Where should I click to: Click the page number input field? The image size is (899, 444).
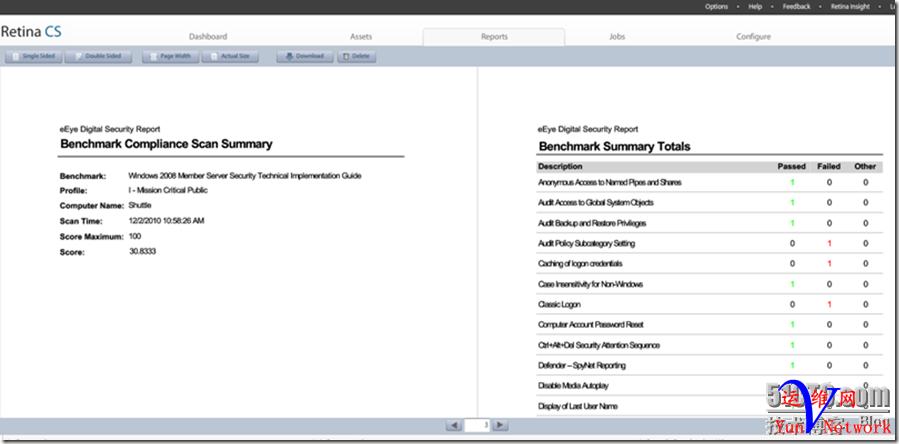477,425
